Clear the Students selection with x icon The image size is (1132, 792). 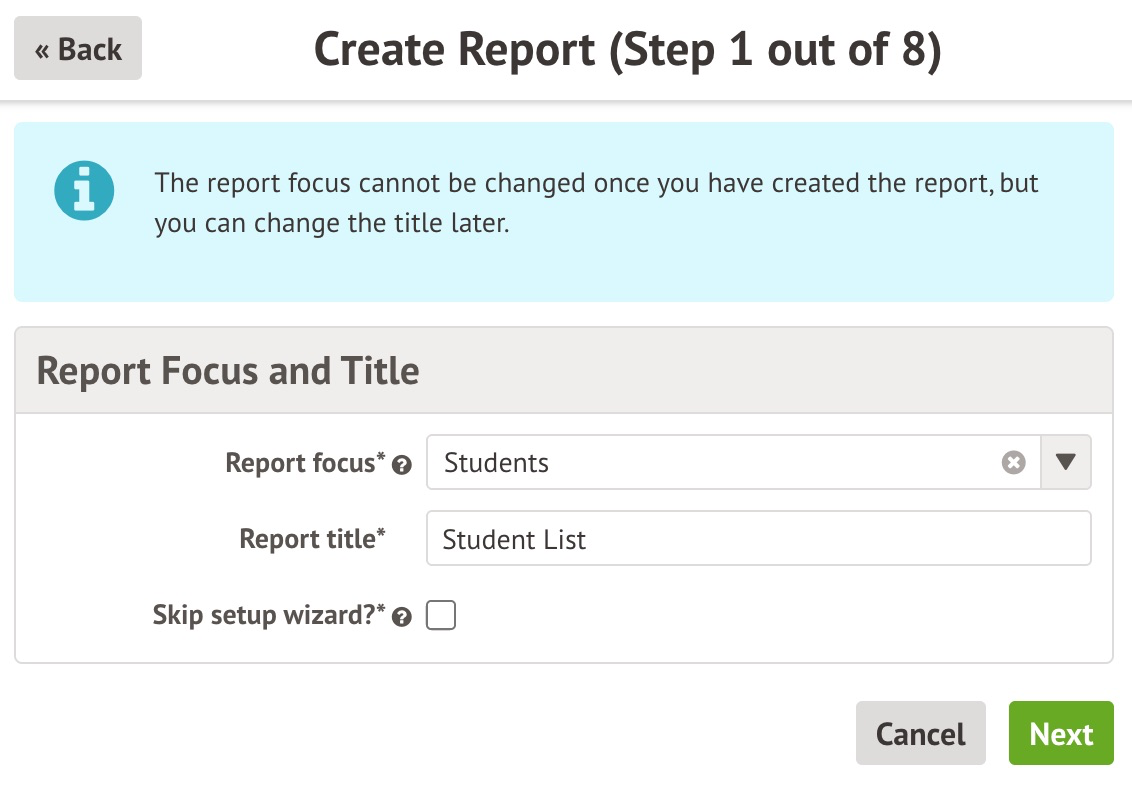1013,463
